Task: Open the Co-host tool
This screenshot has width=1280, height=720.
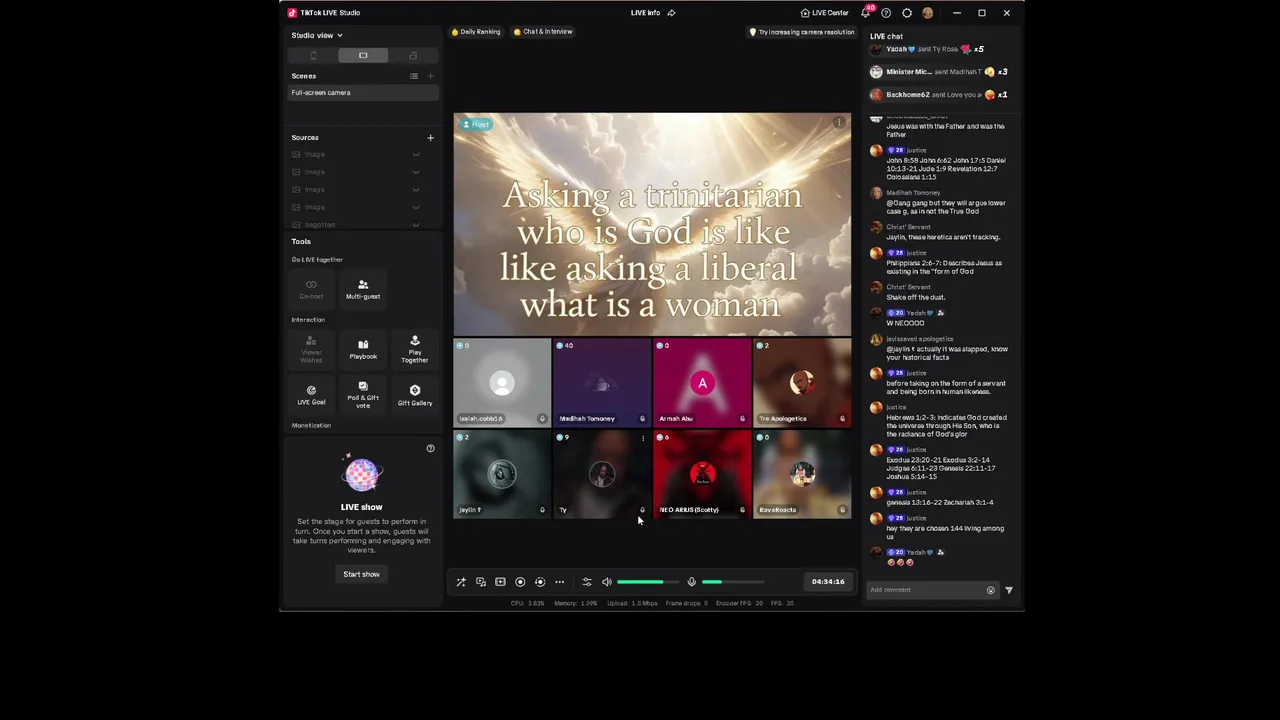Action: click(311, 290)
